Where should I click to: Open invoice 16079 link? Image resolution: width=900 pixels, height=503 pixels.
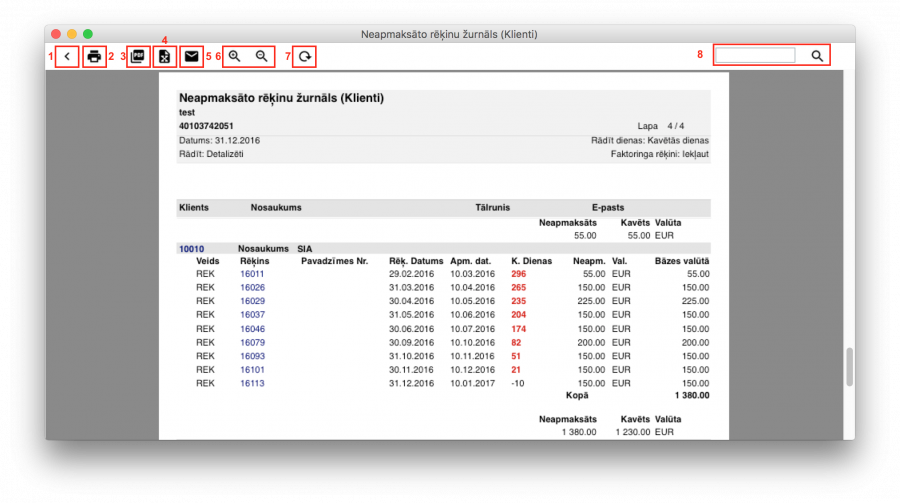252,342
